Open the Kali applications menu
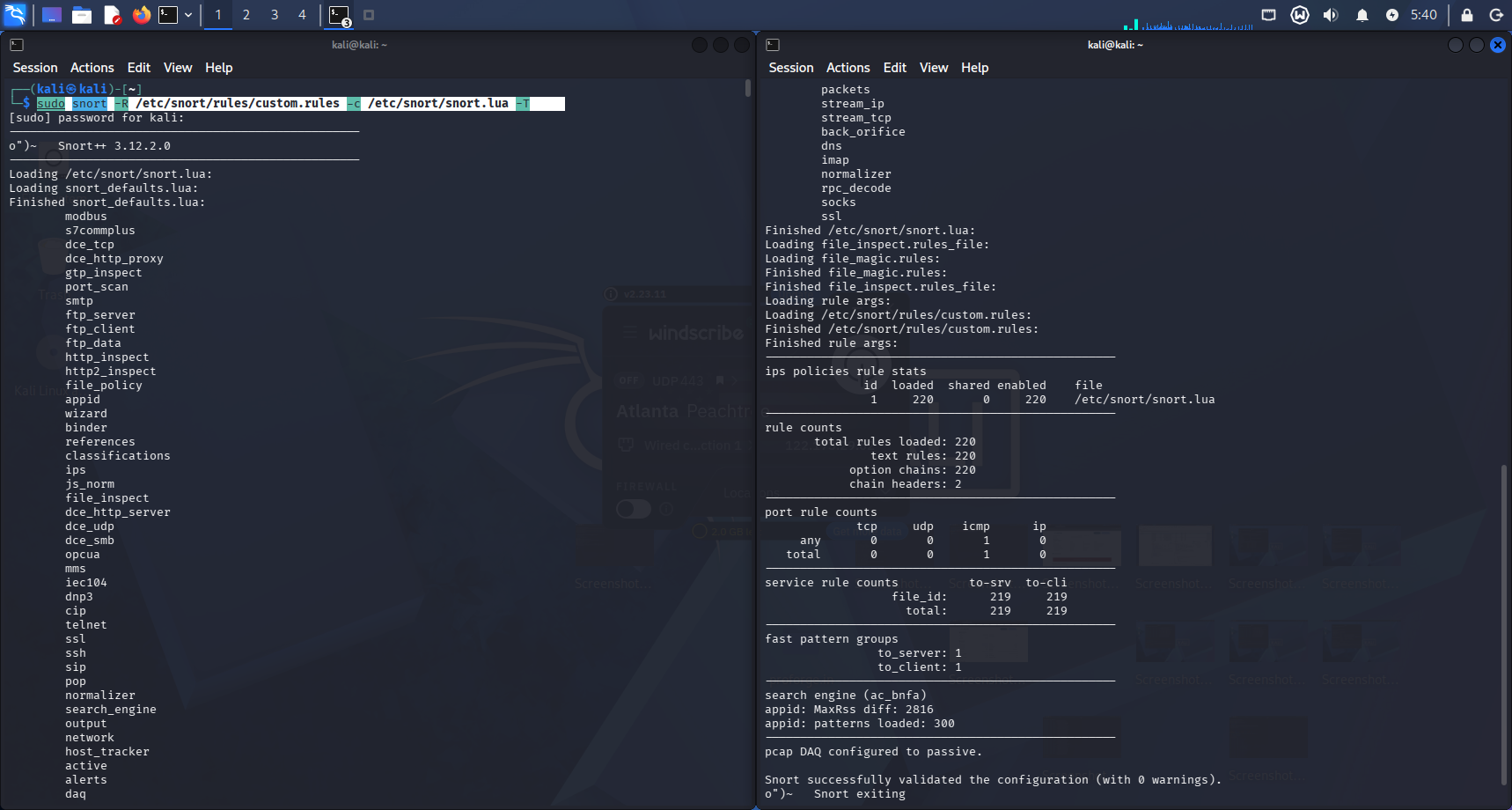This screenshot has width=1512, height=810. click(x=15, y=14)
